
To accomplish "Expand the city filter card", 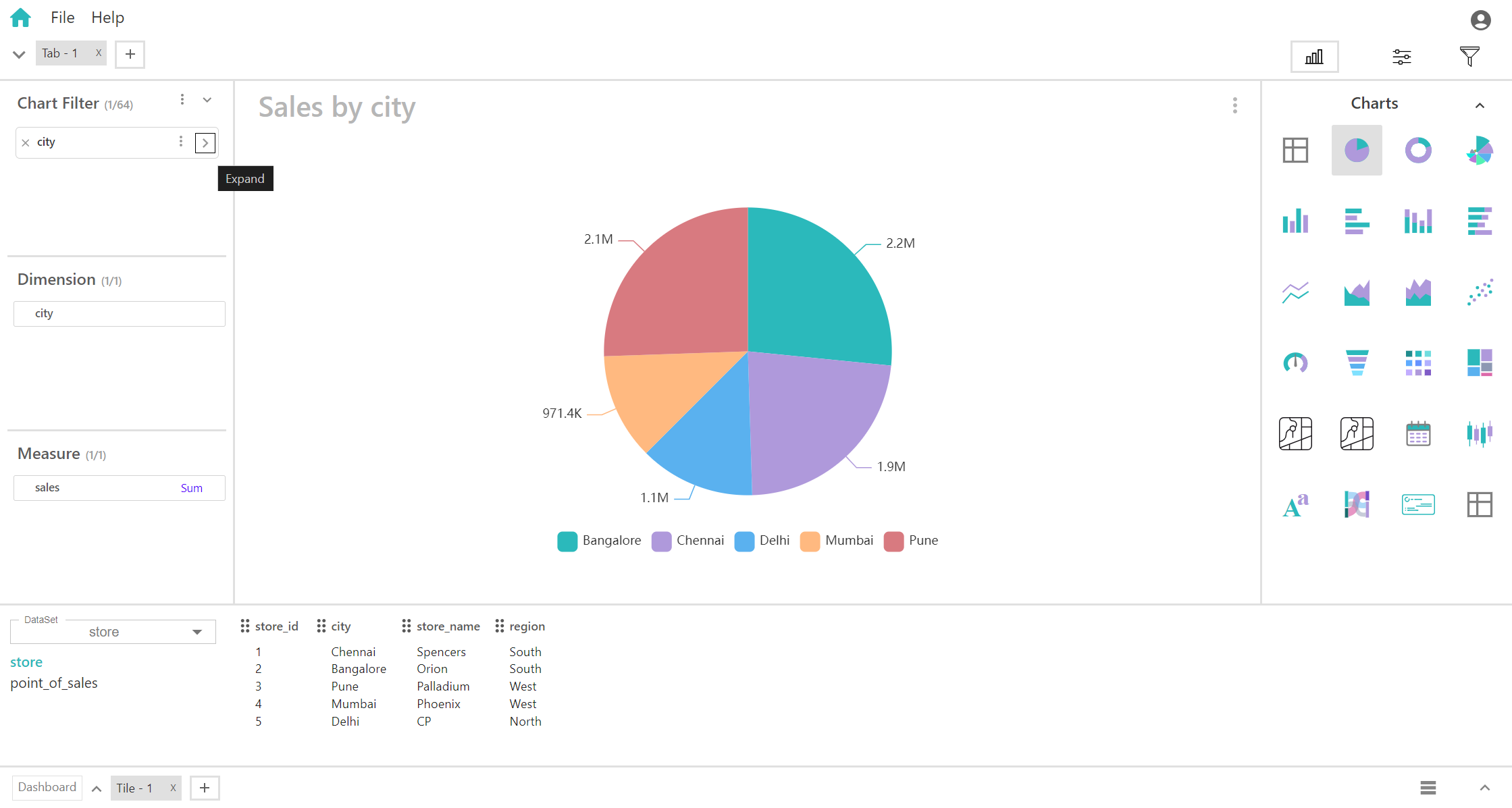I will (x=205, y=143).
